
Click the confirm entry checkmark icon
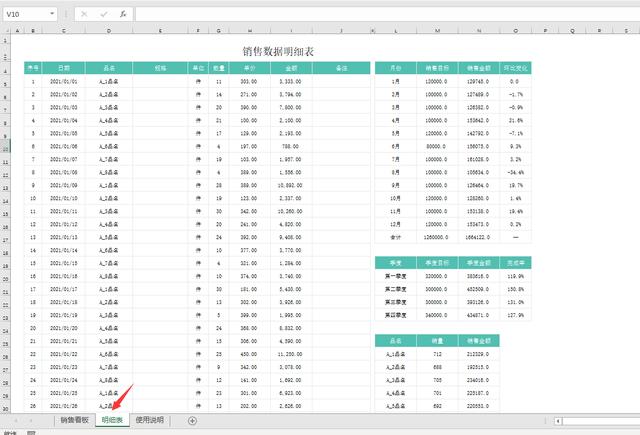(104, 15)
